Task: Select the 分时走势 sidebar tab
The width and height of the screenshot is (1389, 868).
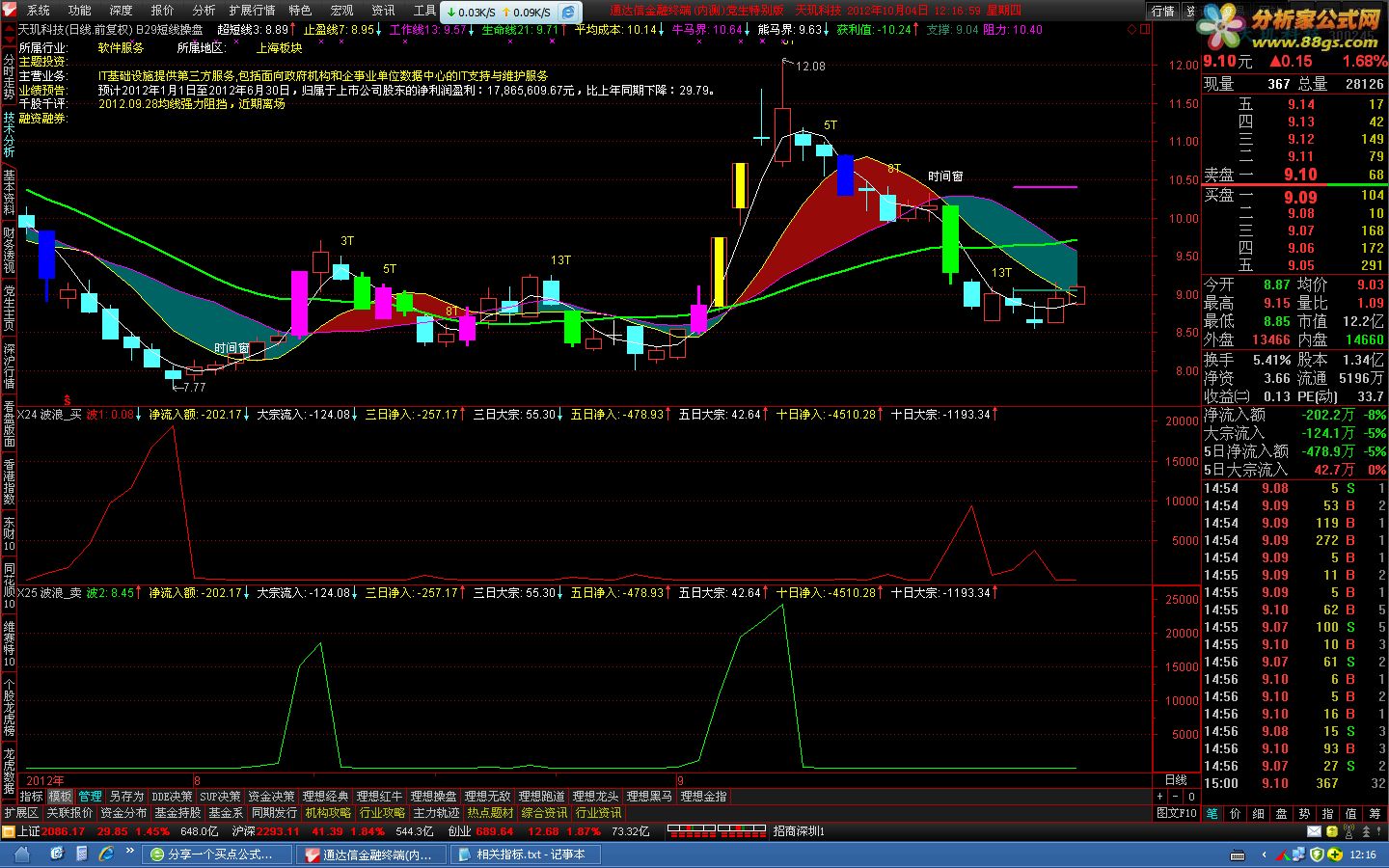Action: 9,75
